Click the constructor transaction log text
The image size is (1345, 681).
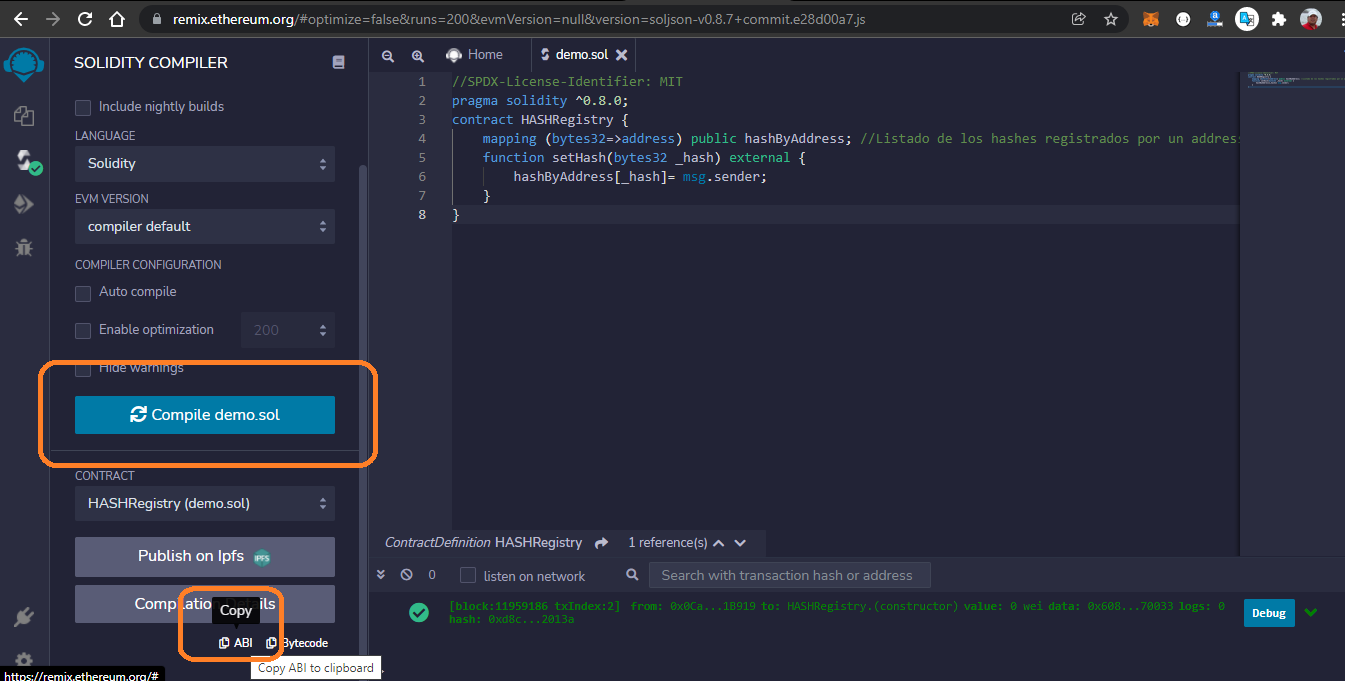837,612
